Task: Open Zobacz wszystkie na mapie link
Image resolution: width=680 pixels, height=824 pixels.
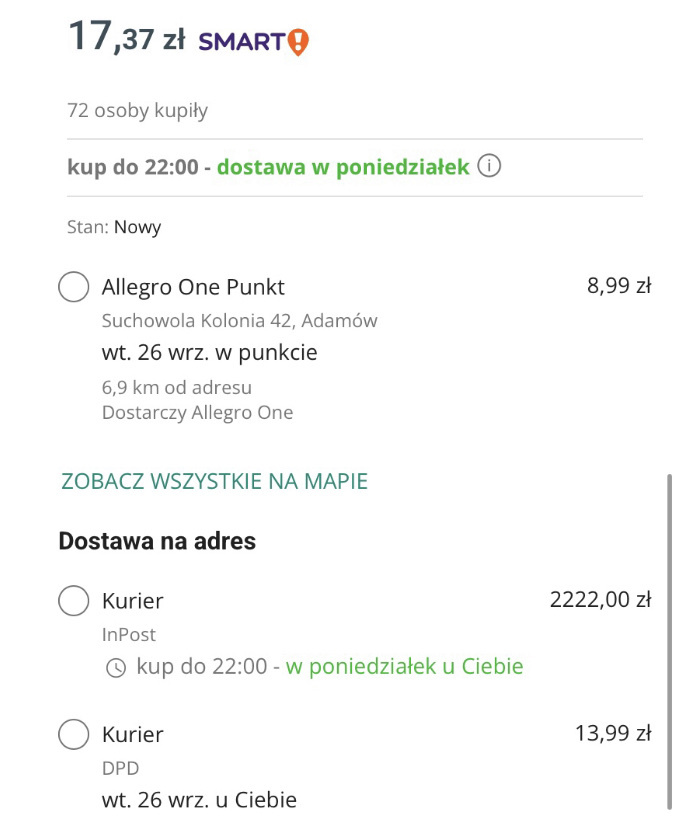Action: (214, 481)
